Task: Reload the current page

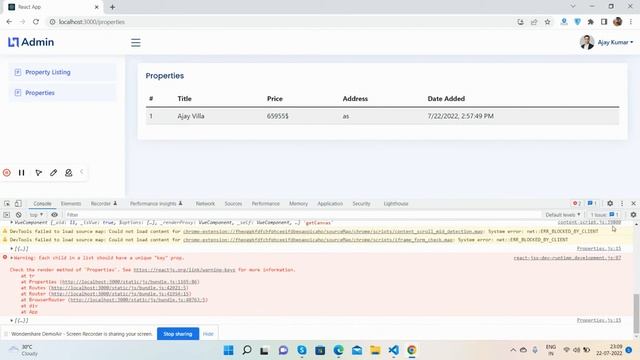Action: 36,22
